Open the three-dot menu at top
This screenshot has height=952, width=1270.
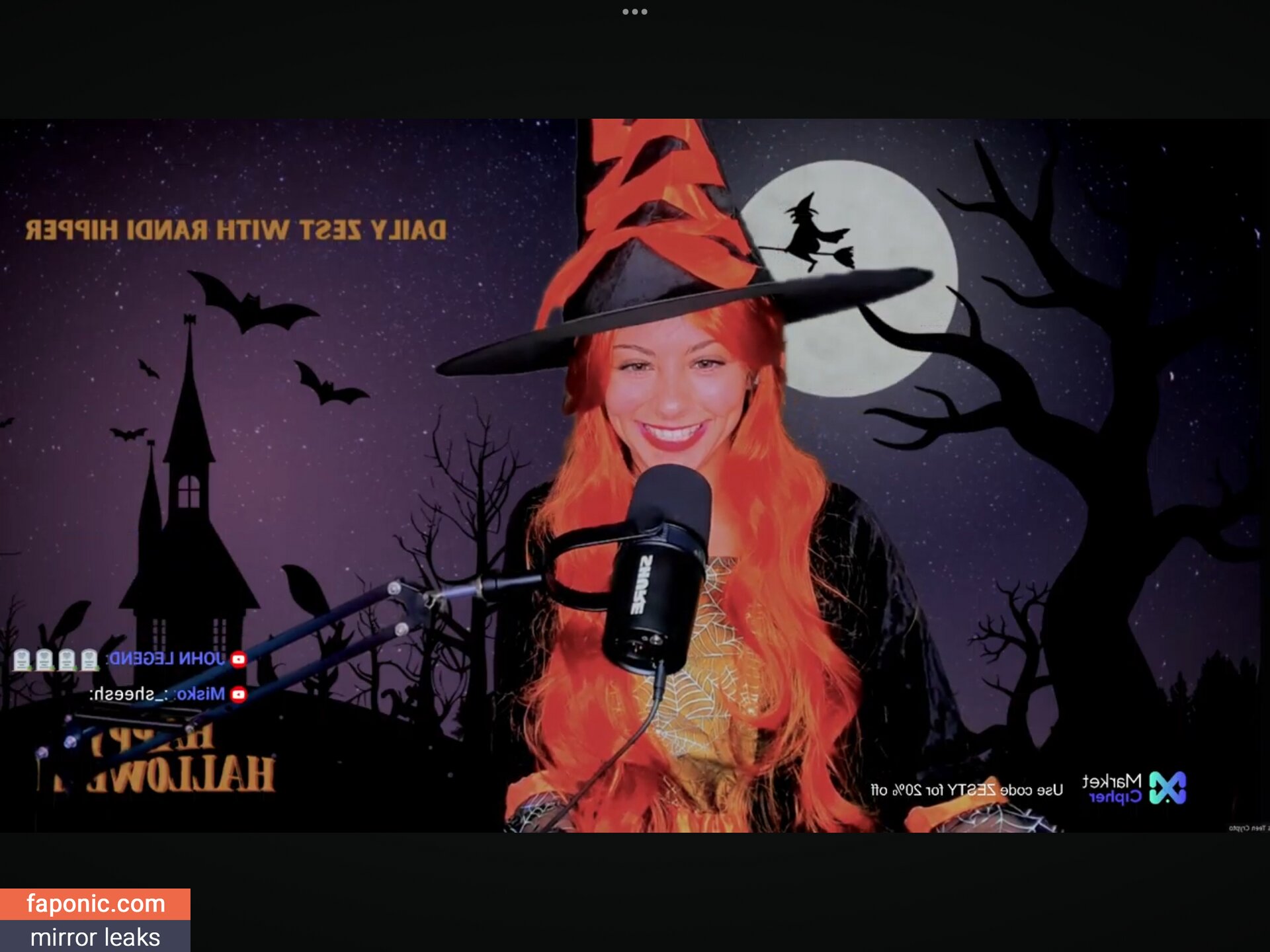(634, 12)
